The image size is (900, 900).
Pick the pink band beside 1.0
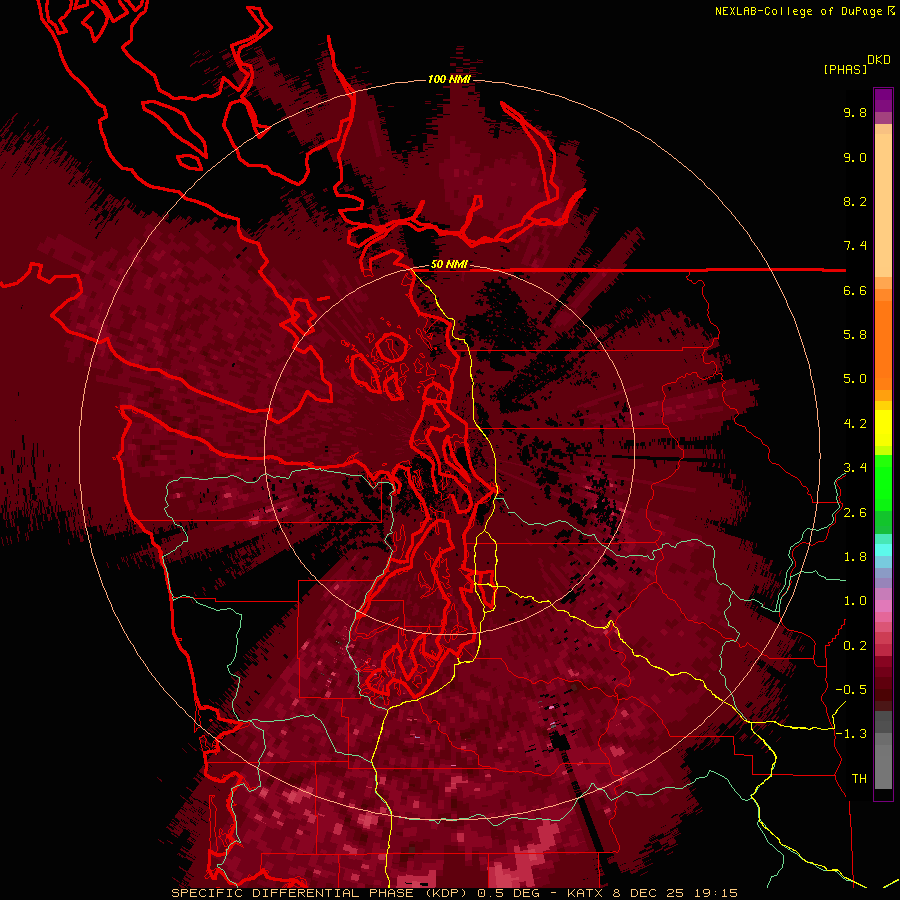pos(883,606)
